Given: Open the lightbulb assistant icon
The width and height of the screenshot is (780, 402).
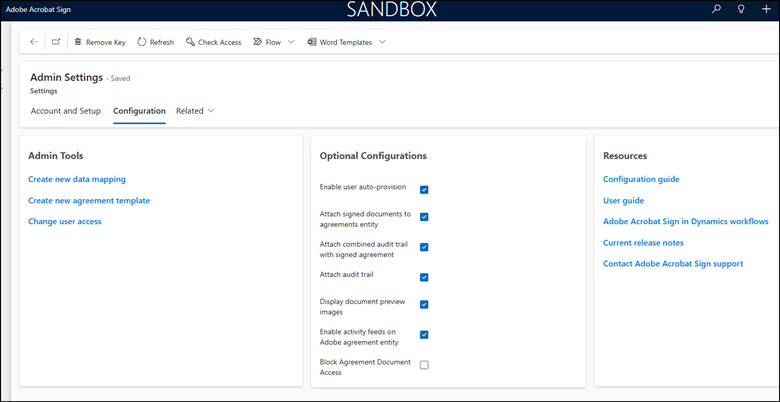Looking at the screenshot, I should click(741, 9).
